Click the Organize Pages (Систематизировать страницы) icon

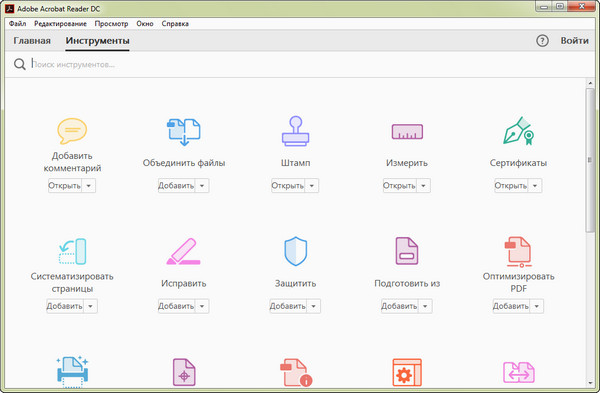[72, 251]
